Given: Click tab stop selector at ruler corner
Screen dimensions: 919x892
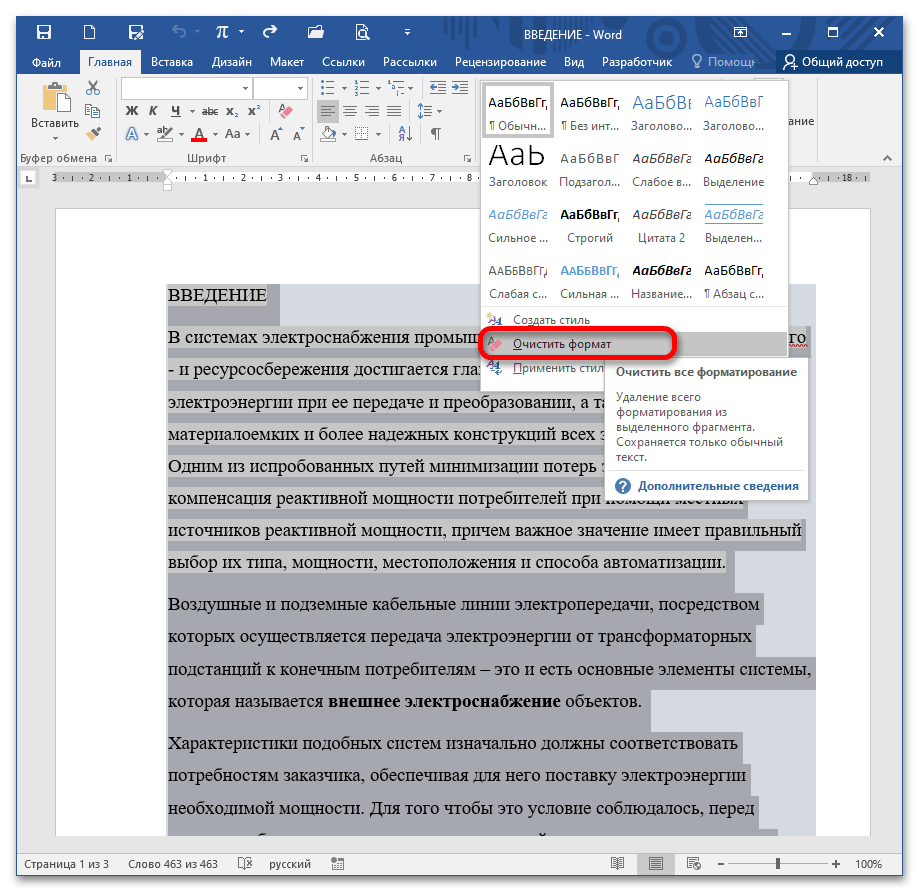Looking at the screenshot, I should [29, 178].
